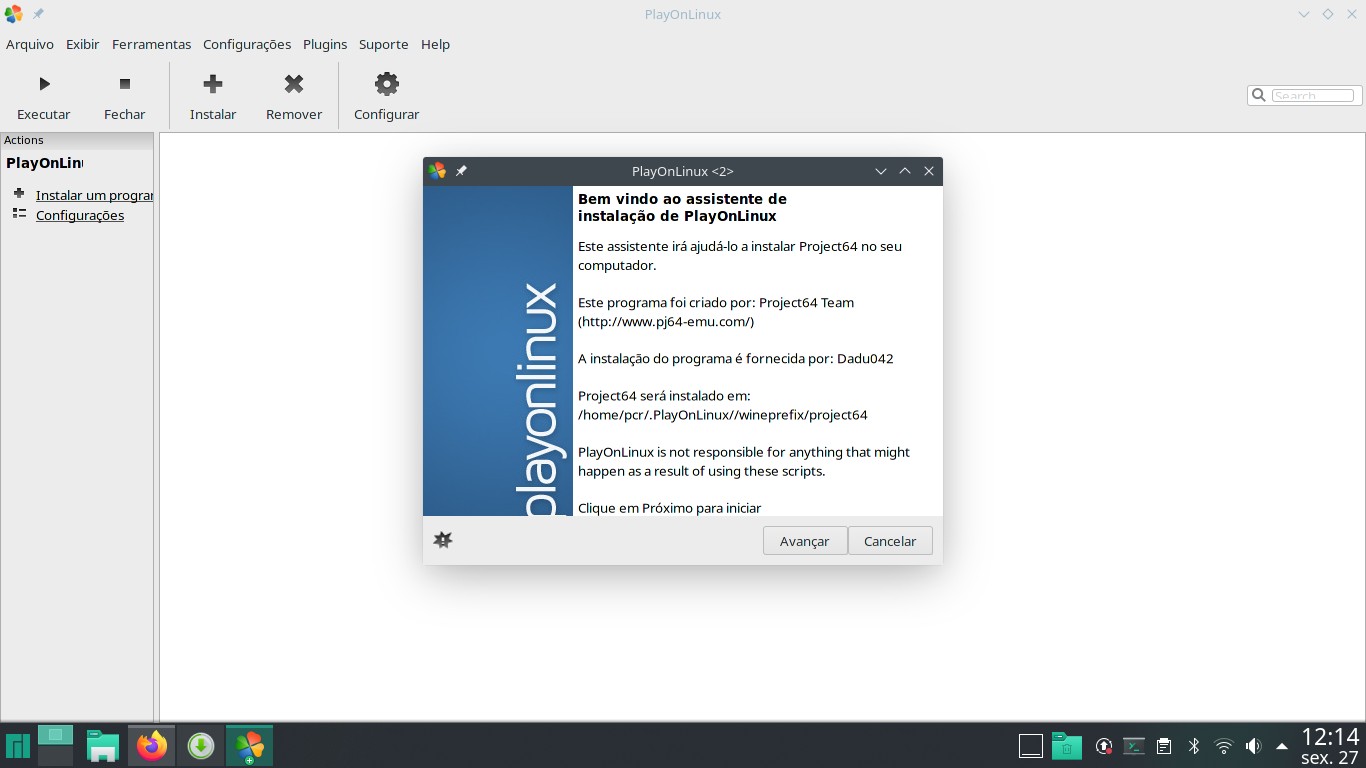1366x768 pixels.
Task: Open Bluetooth settings in system tray
Action: 1193,746
